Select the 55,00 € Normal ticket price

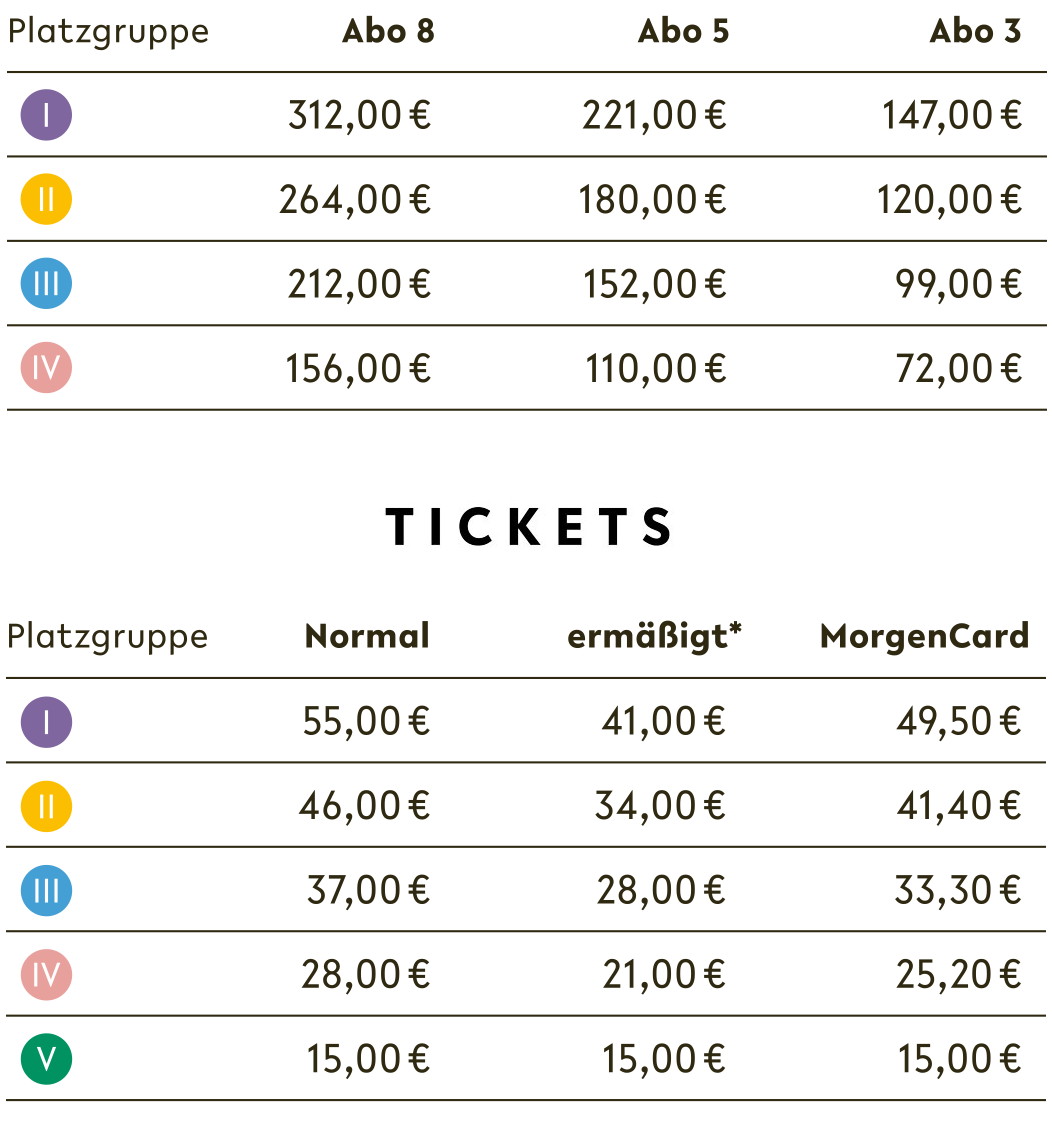click(366, 721)
